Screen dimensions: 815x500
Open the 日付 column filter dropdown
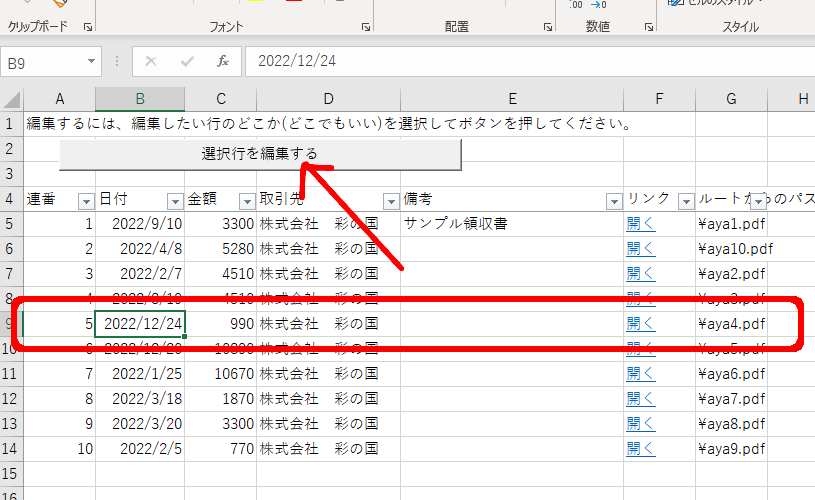tap(175, 201)
